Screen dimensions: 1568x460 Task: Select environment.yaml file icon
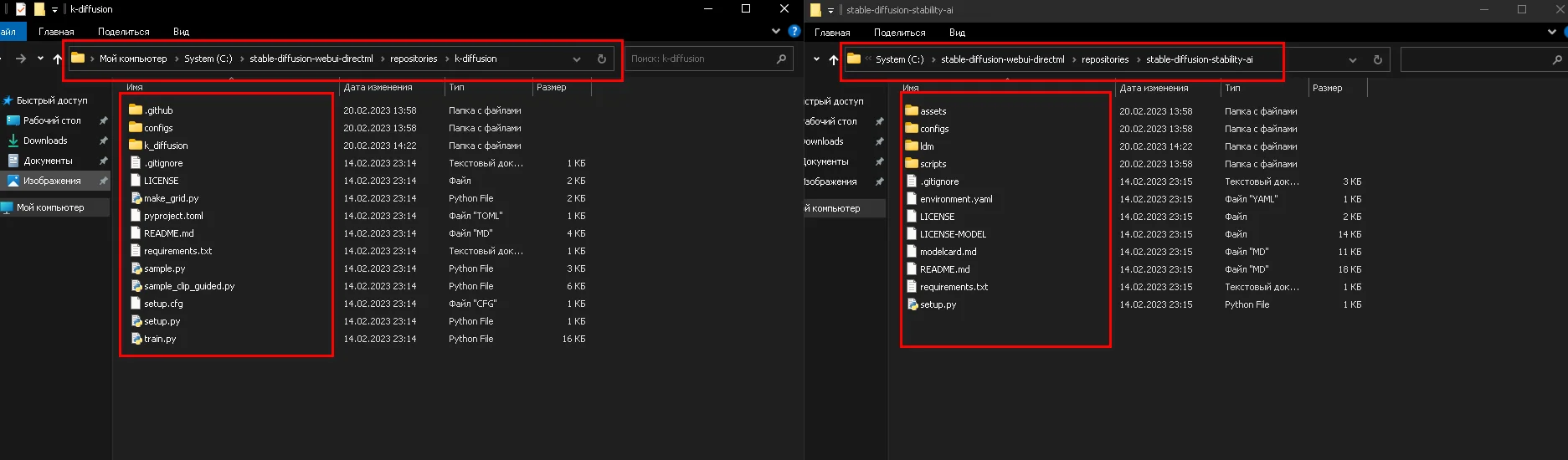pos(913,199)
